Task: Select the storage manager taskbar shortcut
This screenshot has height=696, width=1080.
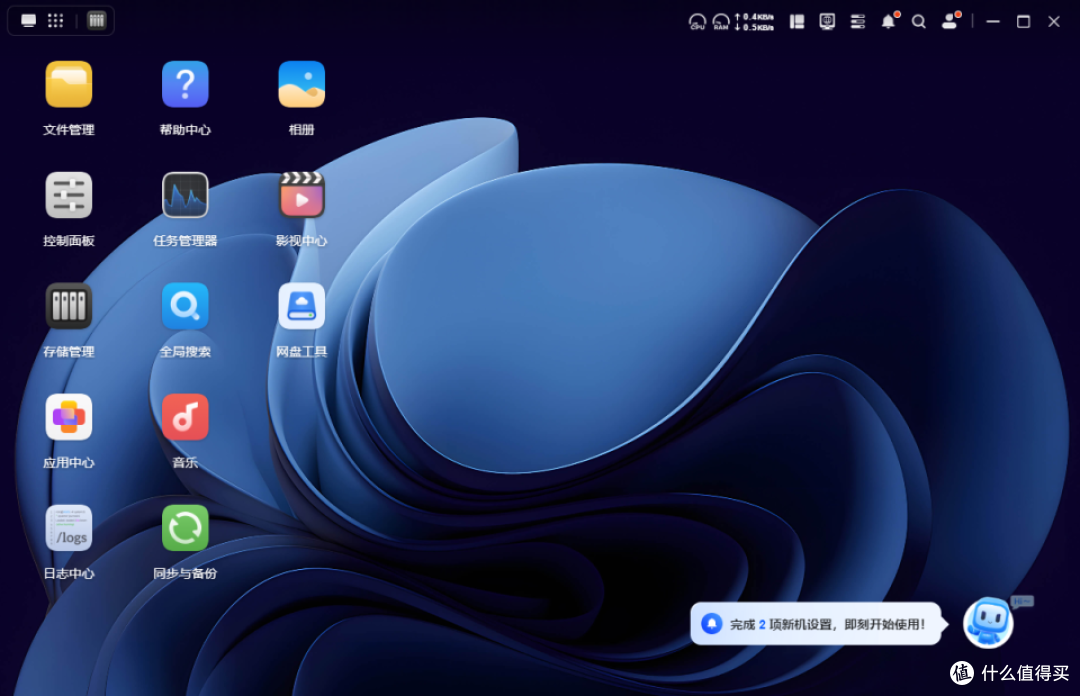Action: (x=96, y=21)
